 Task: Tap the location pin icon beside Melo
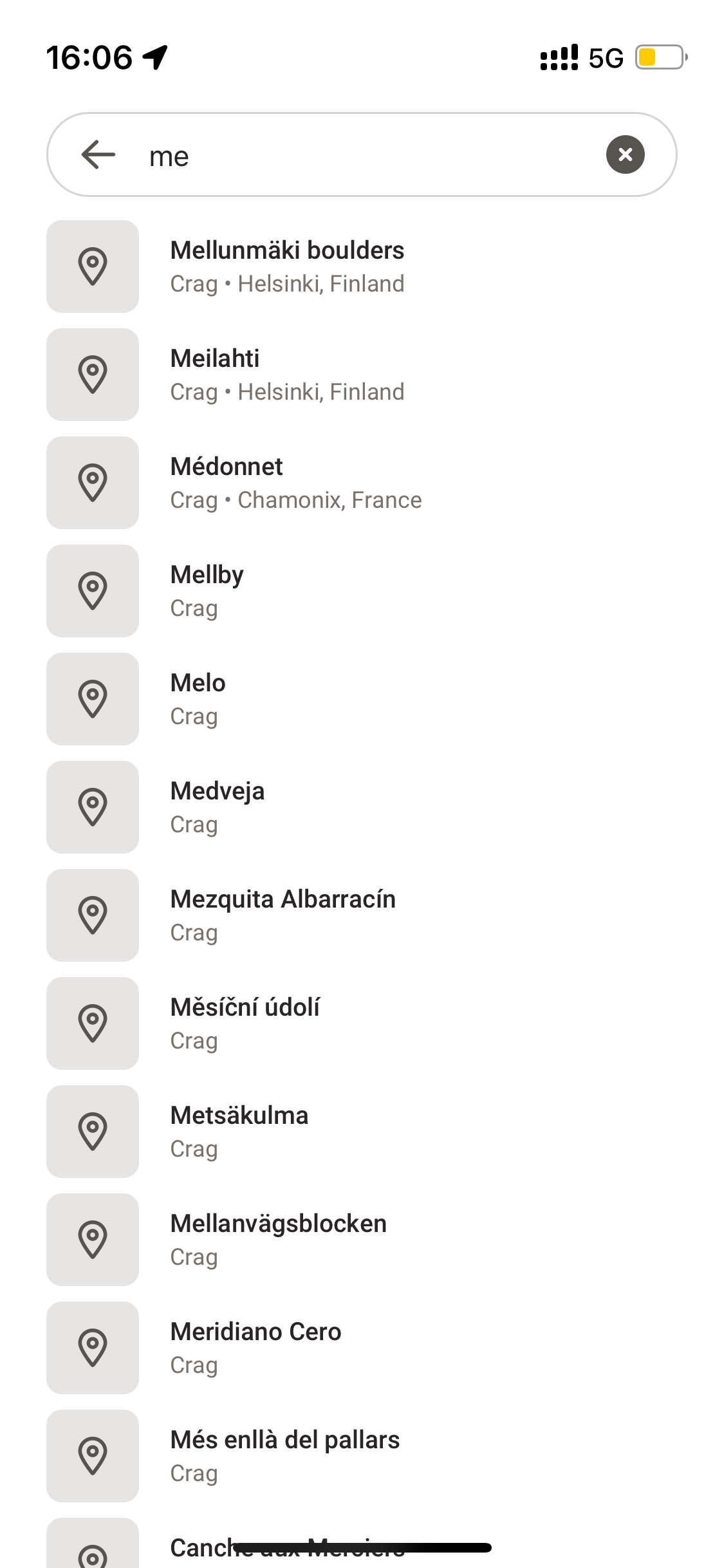point(93,699)
